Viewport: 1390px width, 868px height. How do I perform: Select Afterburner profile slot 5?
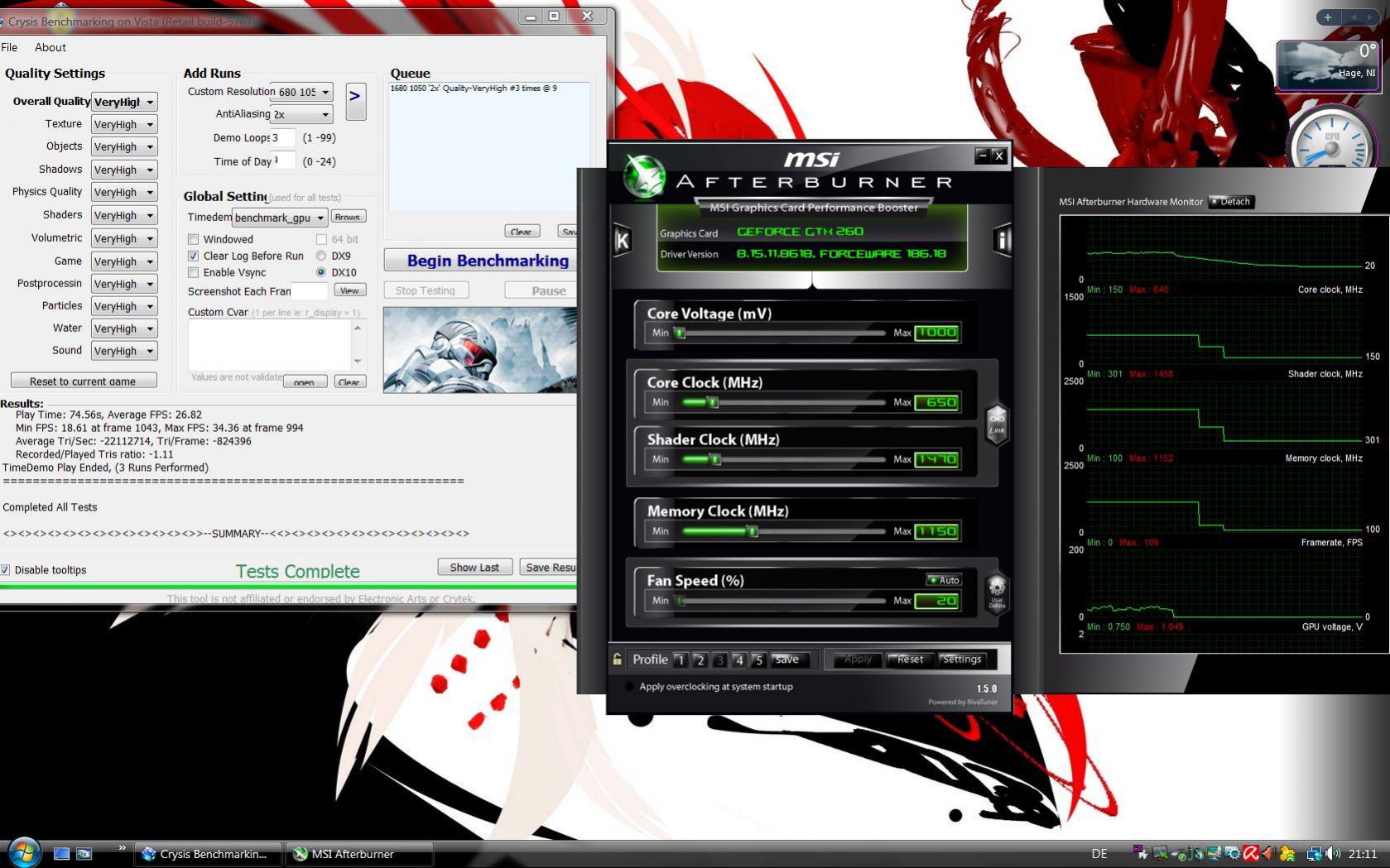(758, 659)
